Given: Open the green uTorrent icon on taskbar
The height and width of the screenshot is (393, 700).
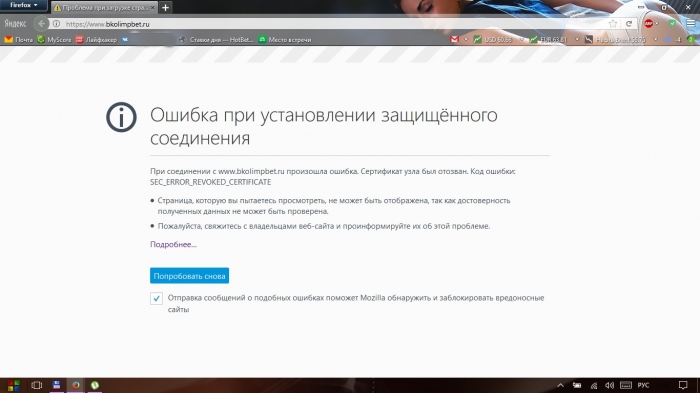Looking at the screenshot, I should pyautogui.click(x=95, y=385).
